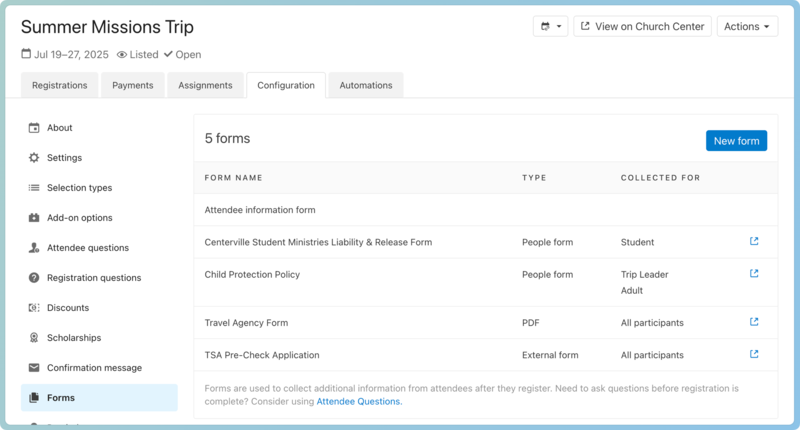Click the New form button
The image size is (800, 430).
[736, 141]
